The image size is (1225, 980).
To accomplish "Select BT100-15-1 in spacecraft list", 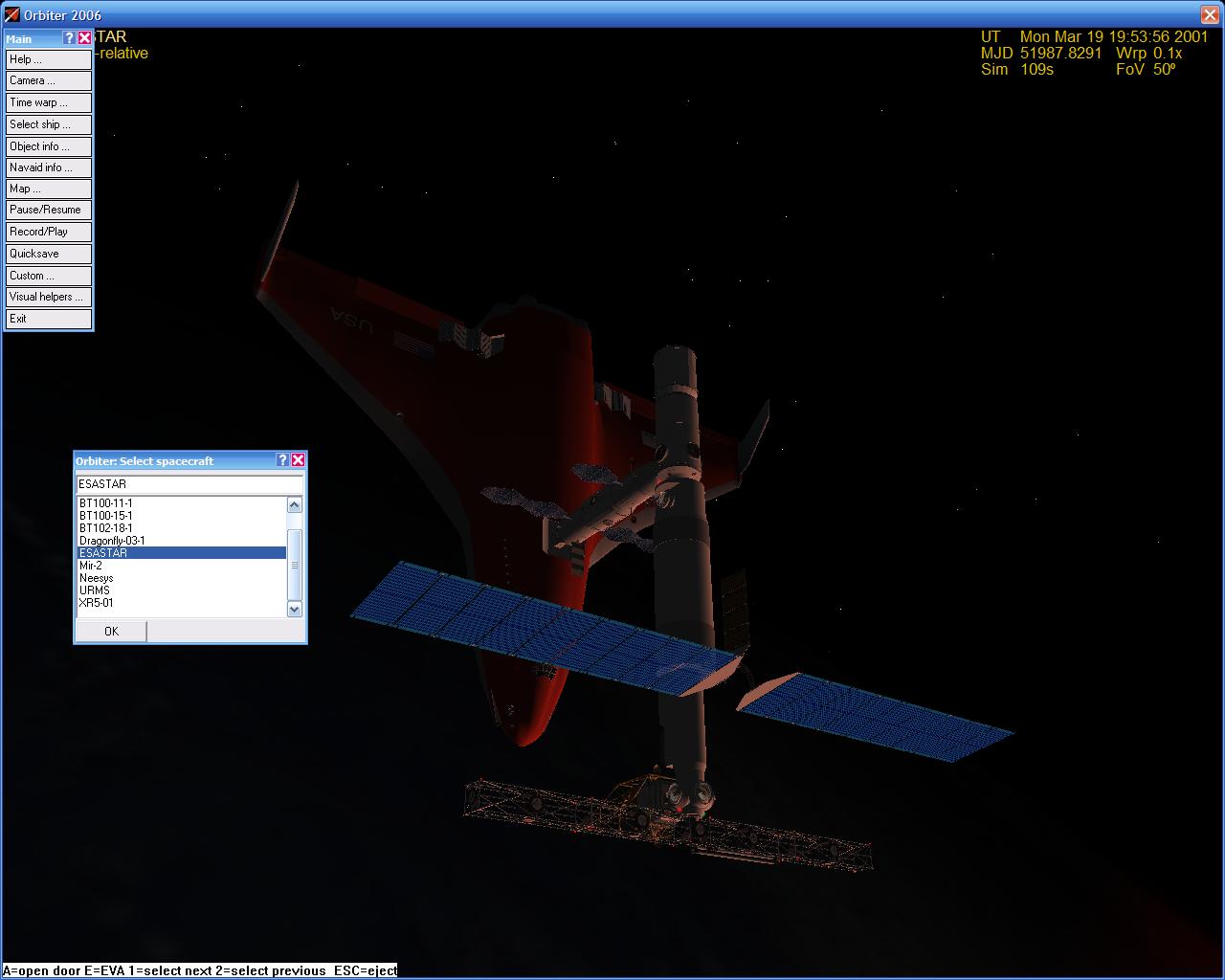I will click(182, 516).
